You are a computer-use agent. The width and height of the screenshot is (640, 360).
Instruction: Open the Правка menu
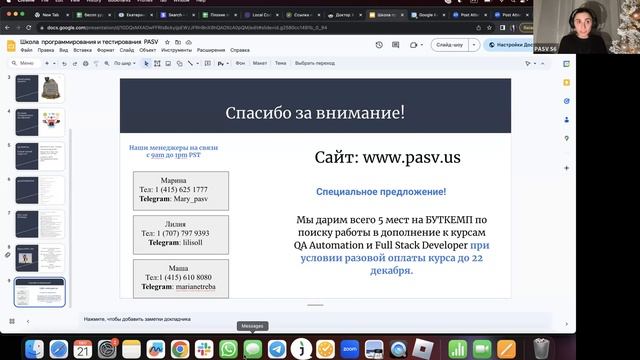click(46, 50)
